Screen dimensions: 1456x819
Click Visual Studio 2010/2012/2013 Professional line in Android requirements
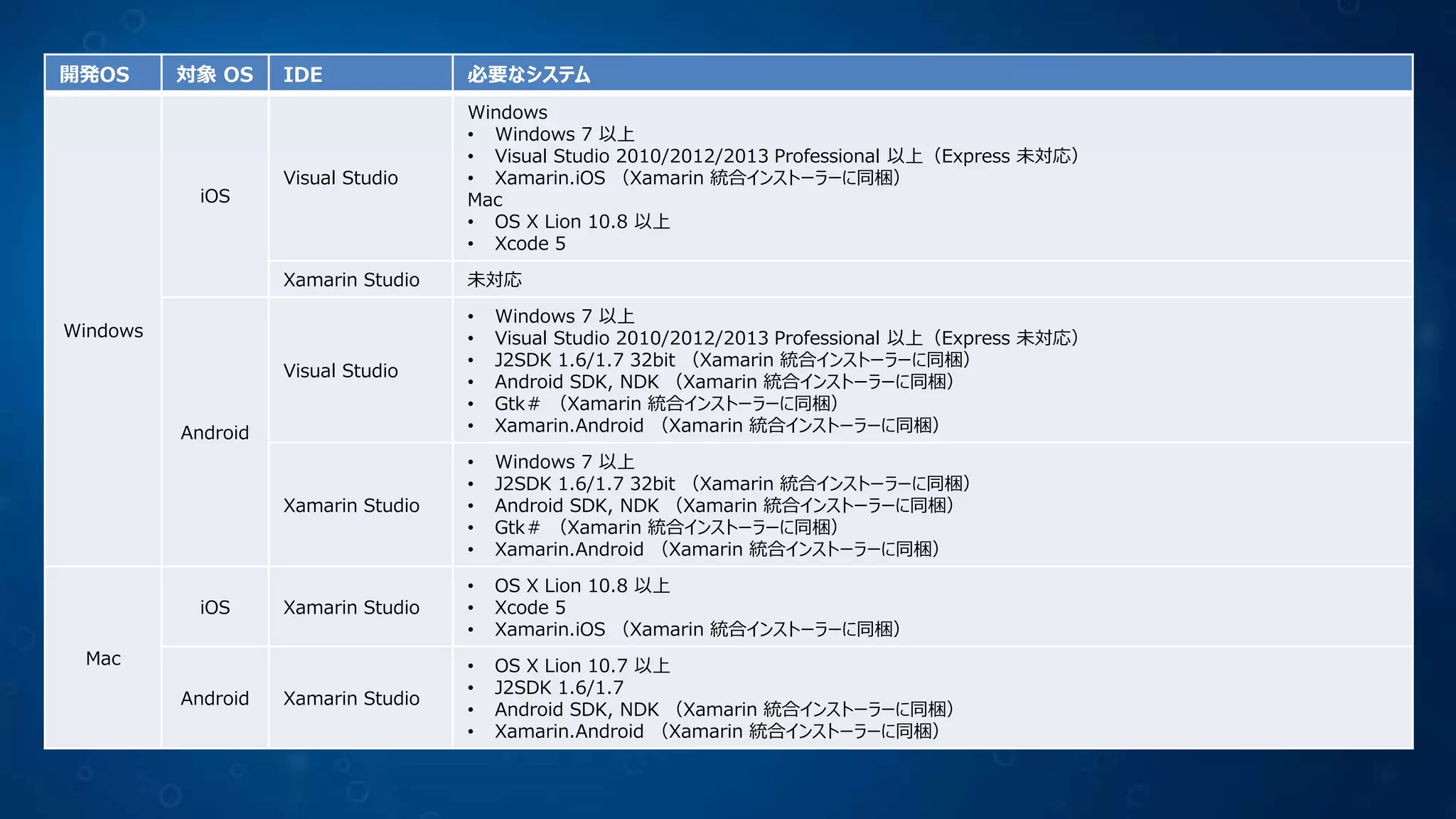pos(787,338)
